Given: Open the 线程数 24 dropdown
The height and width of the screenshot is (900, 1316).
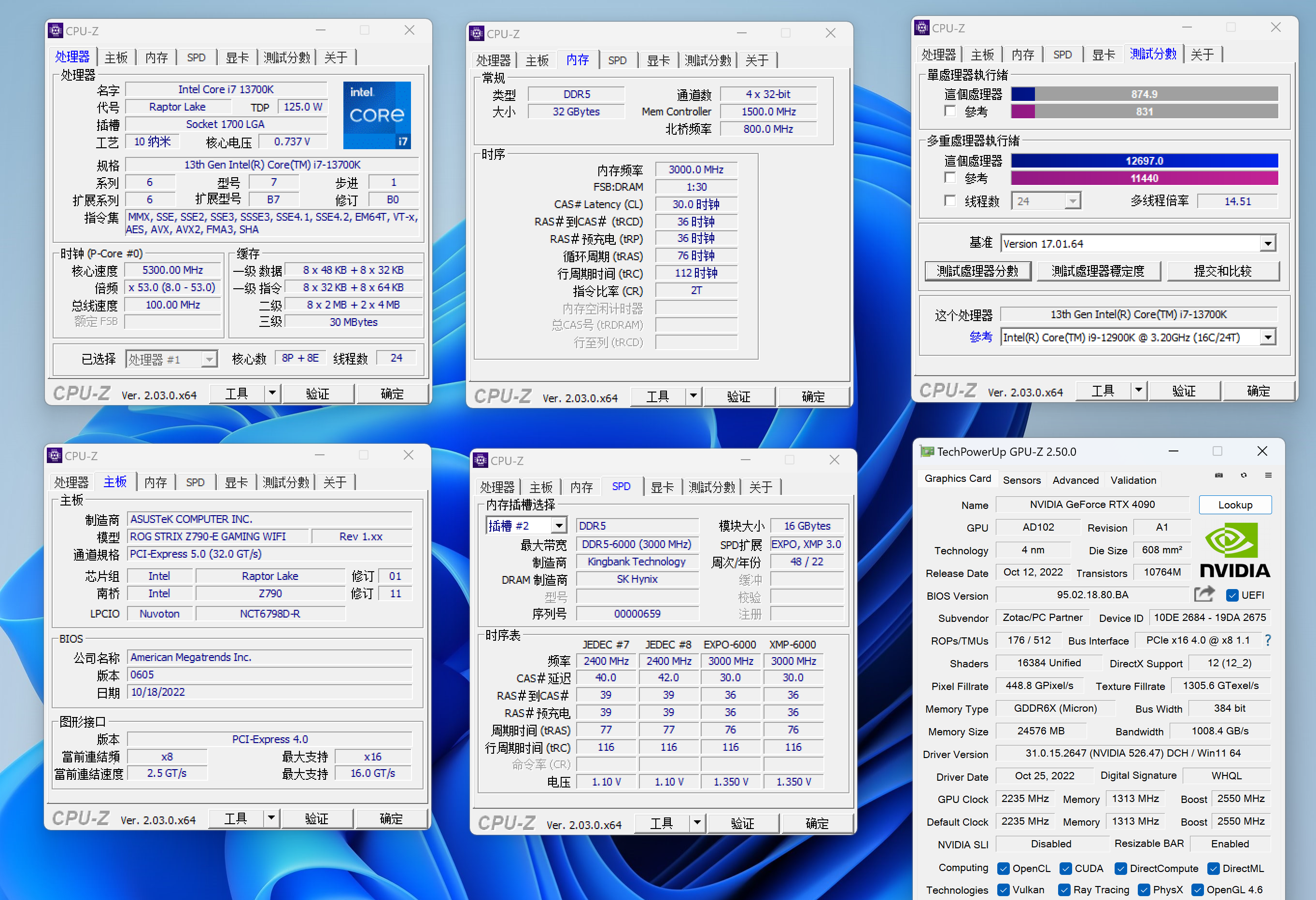Looking at the screenshot, I should pyautogui.click(x=1073, y=201).
